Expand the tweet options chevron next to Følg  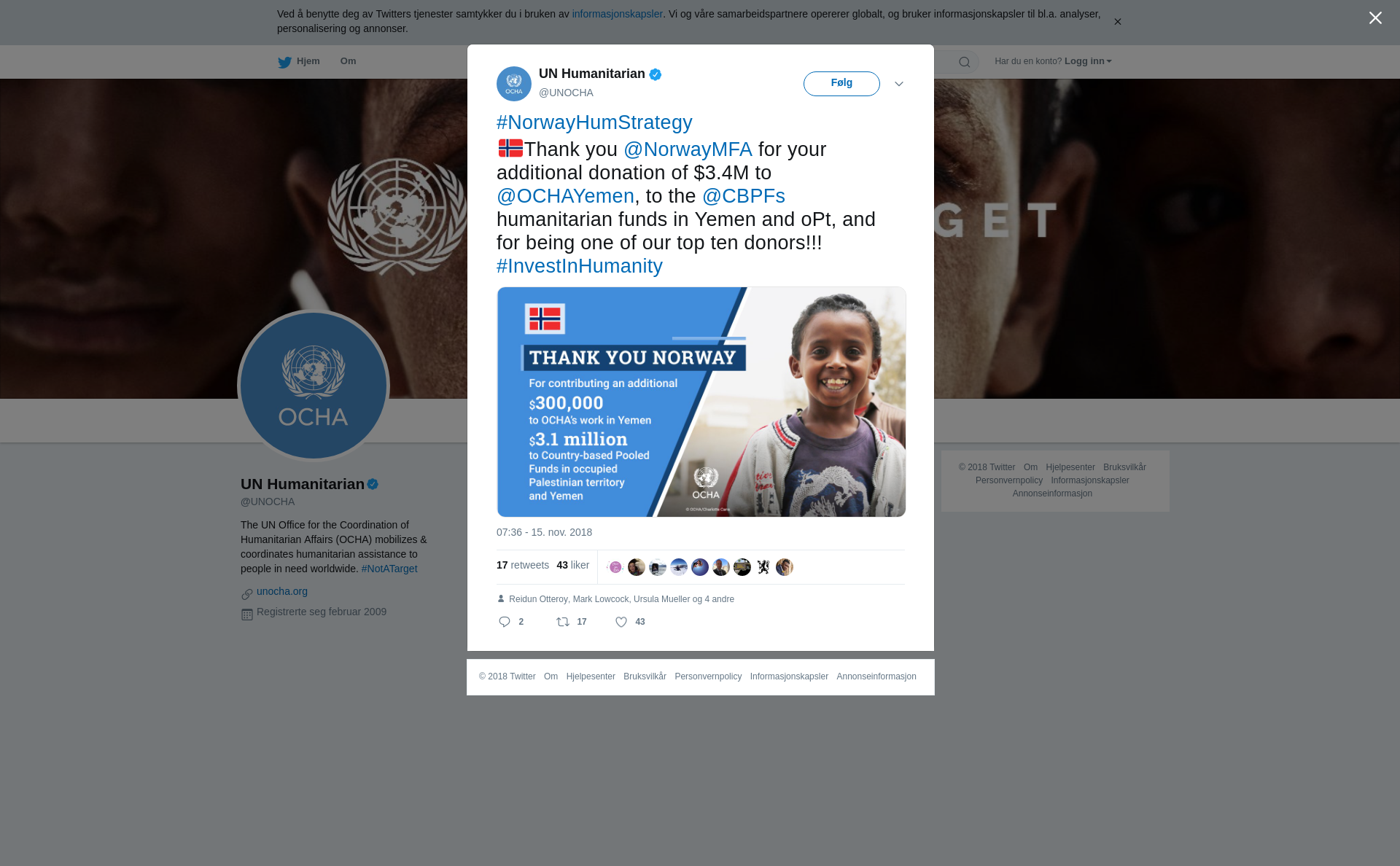(899, 84)
